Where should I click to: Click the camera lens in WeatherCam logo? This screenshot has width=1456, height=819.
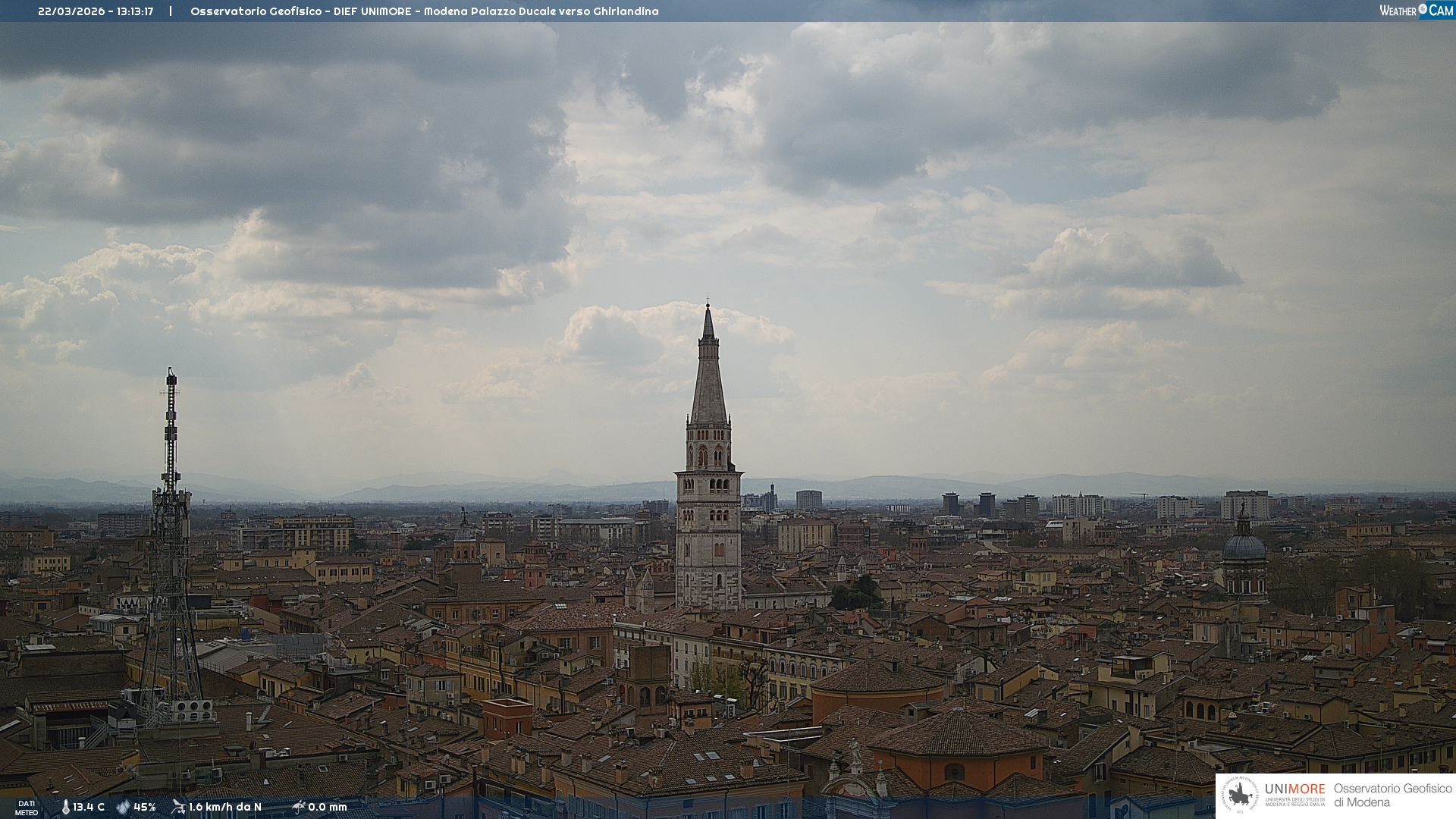click(x=1423, y=9)
